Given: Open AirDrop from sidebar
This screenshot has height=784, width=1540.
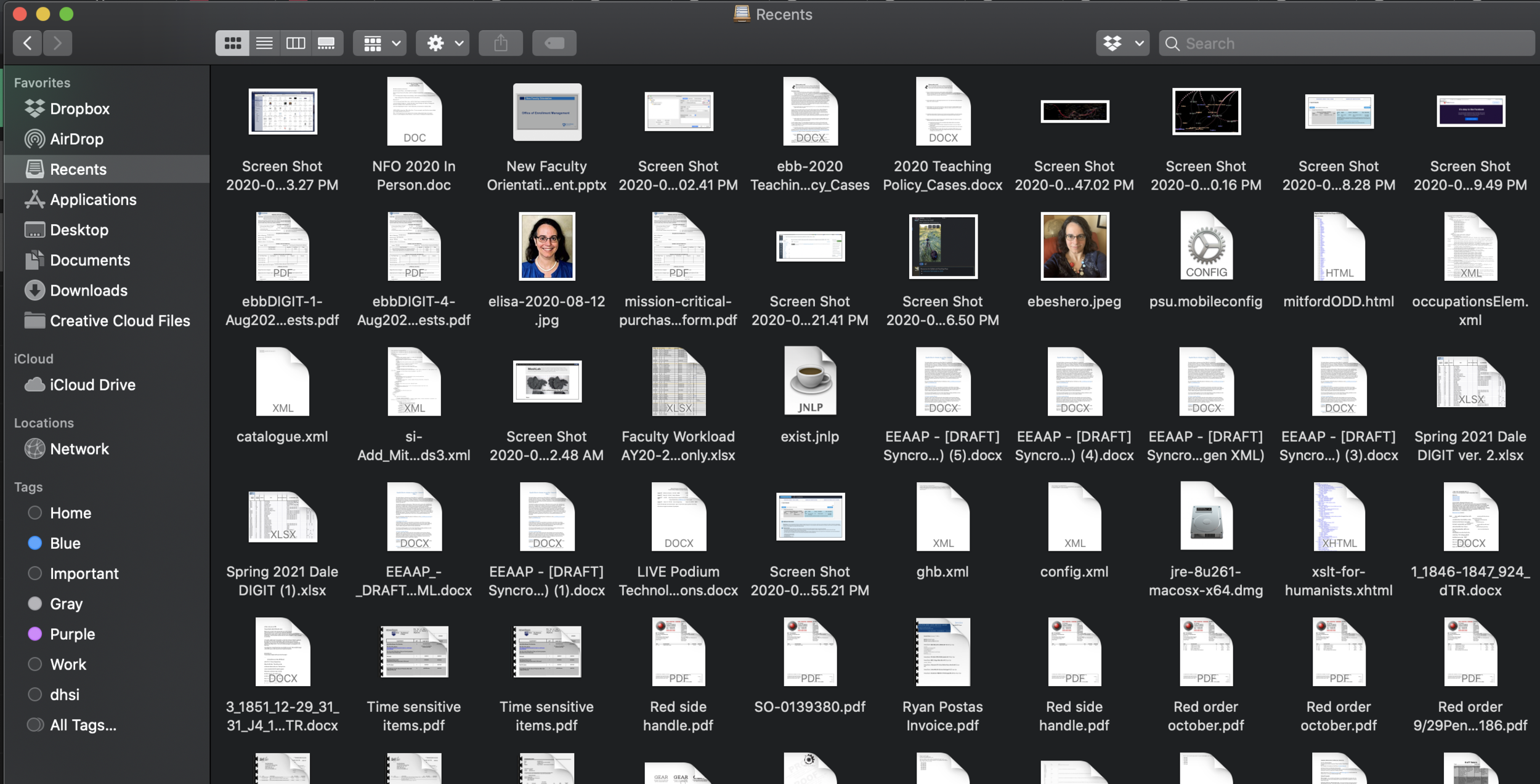Looking at the screenshot, I should 76,139.
